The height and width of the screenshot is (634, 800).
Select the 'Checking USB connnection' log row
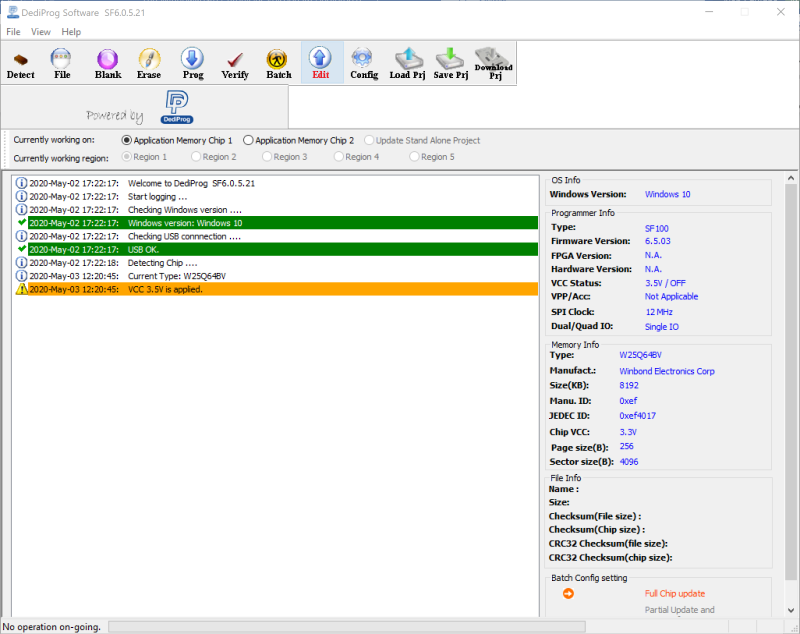(x=276, y=236)
